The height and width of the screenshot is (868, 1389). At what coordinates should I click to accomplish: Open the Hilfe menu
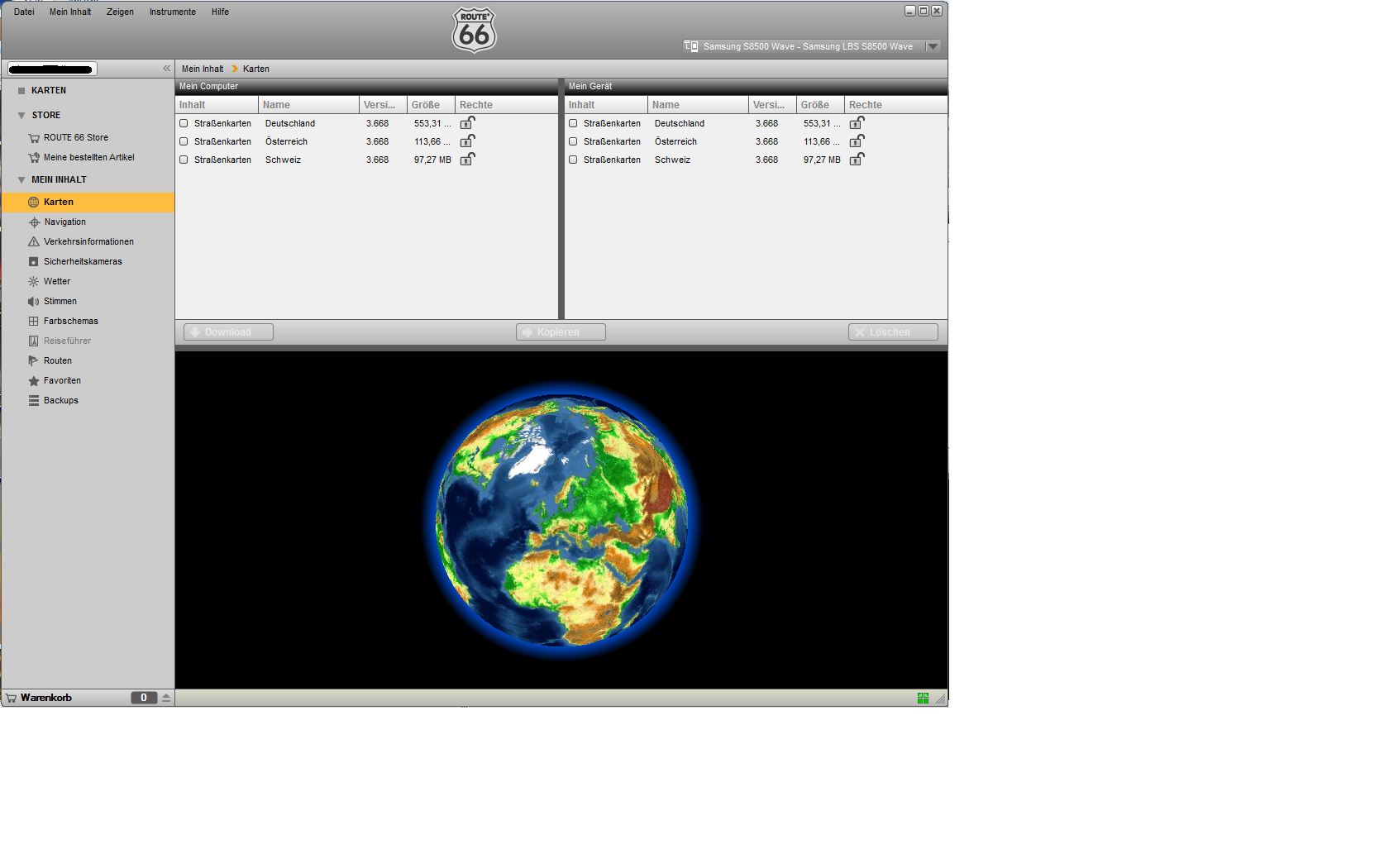click(220, 12)
